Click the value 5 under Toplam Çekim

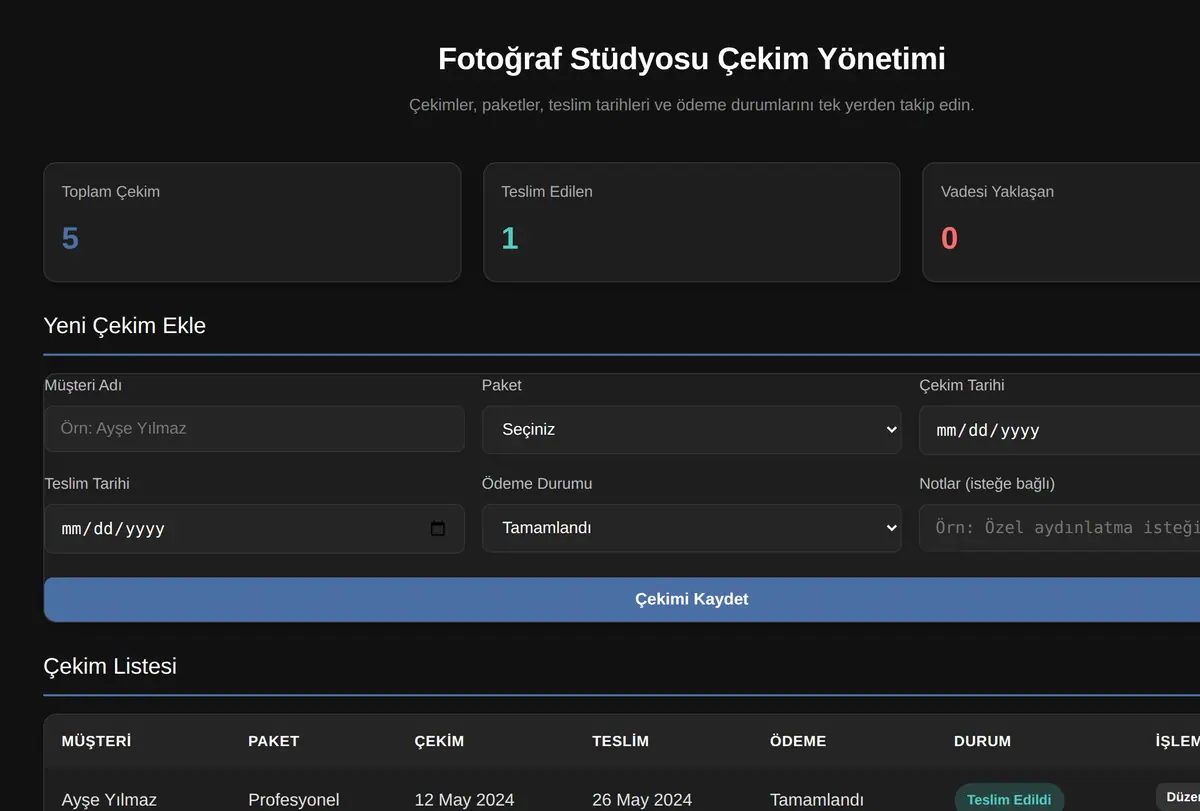70,238
